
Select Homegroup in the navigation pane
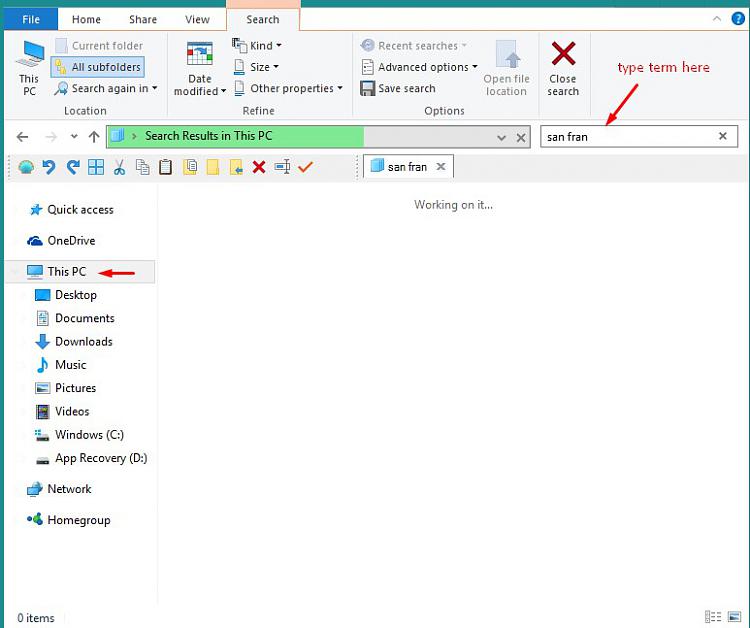69,520
